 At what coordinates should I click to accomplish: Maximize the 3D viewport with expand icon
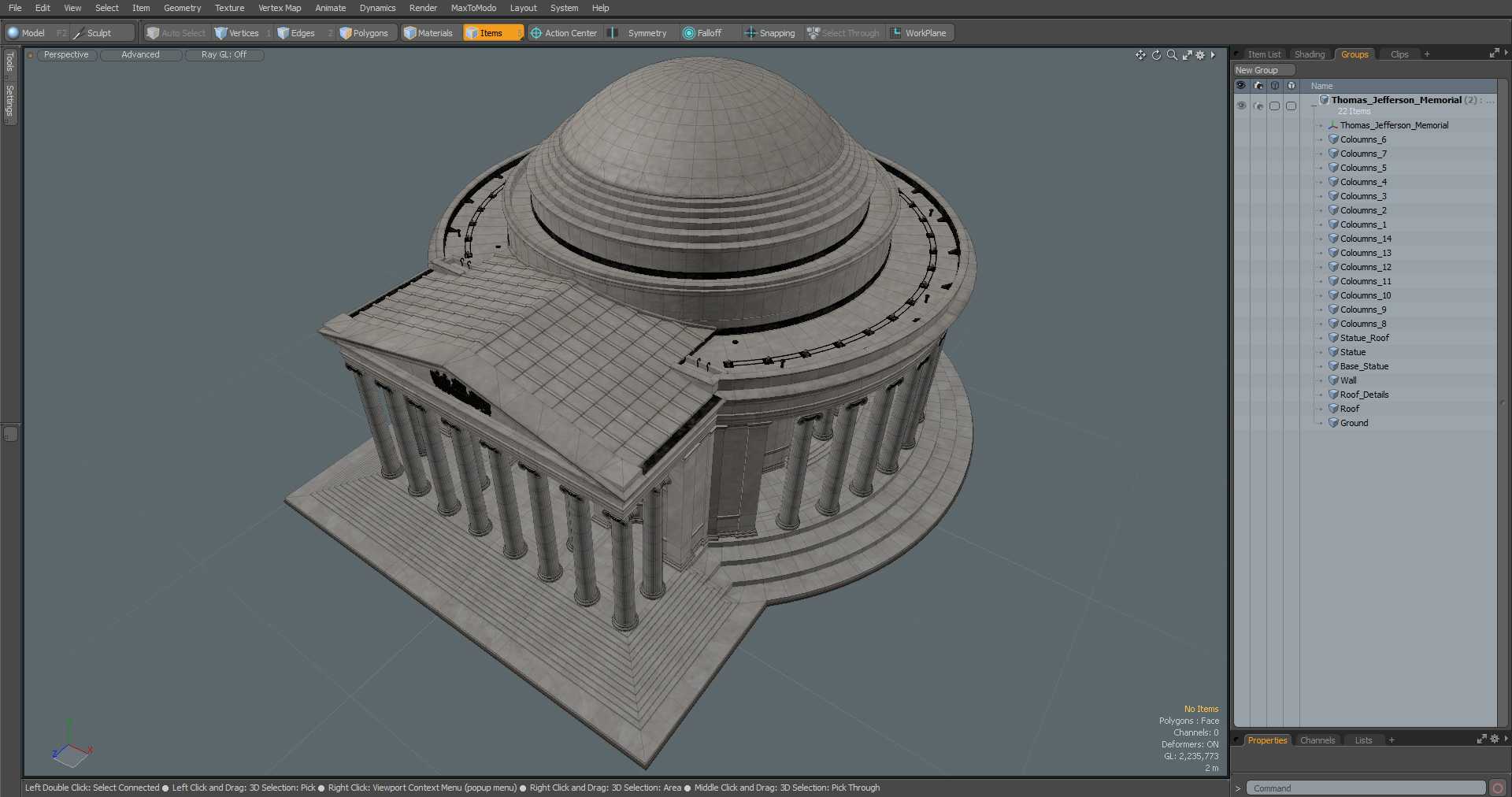1187,55
